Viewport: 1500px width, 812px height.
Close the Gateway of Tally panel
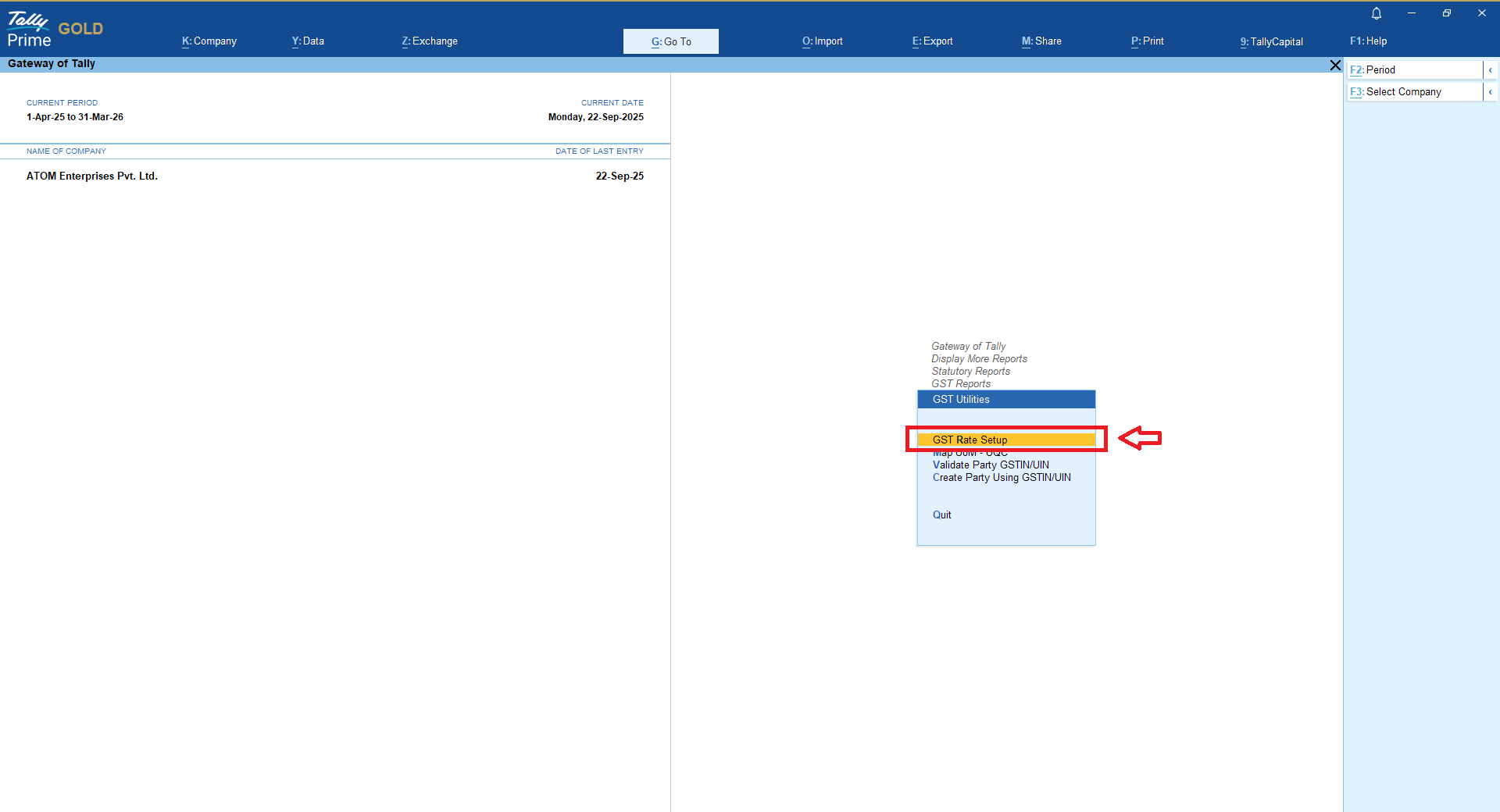[1335, 66]
